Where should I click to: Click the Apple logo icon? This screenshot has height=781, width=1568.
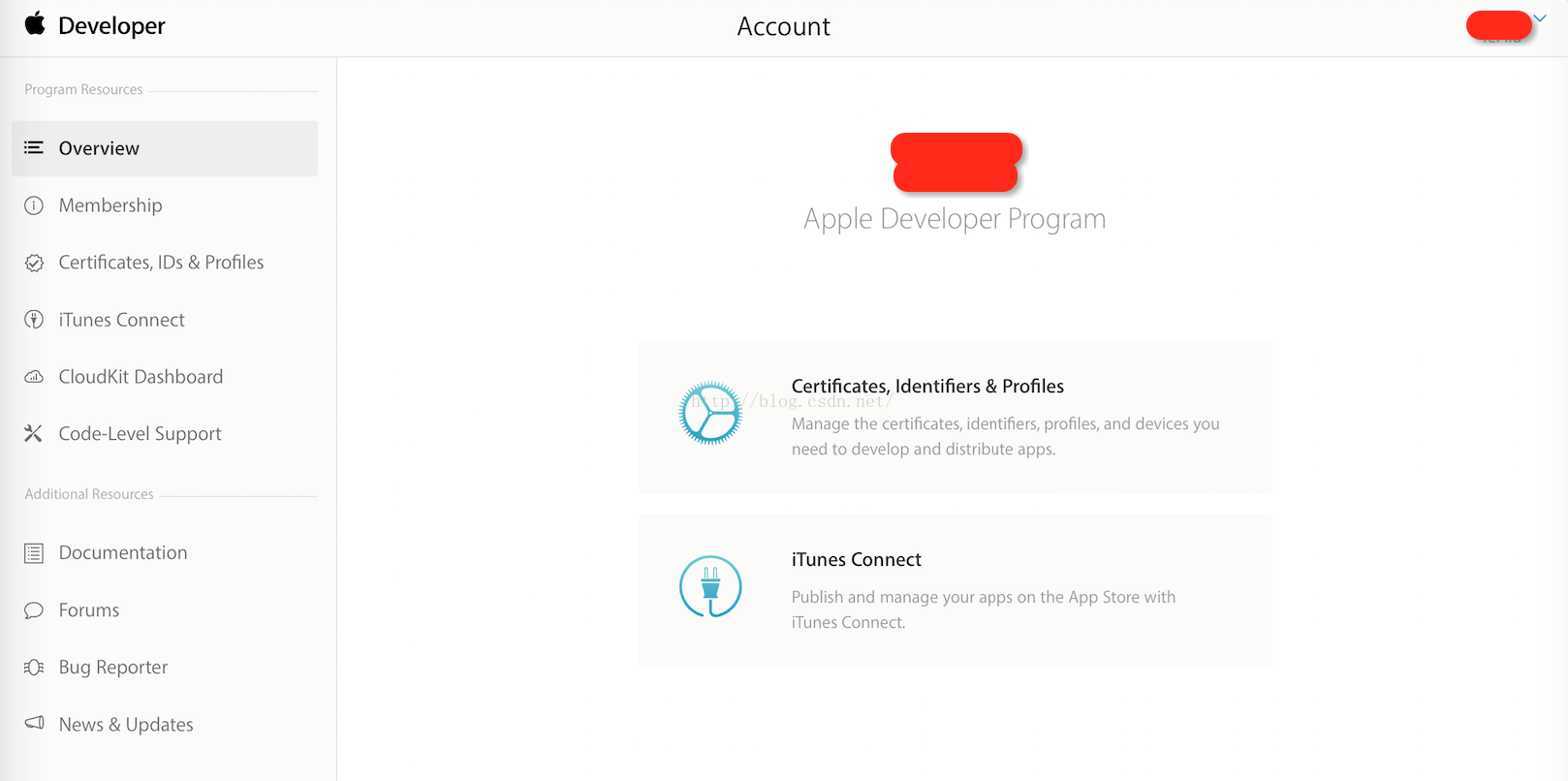pyautogui.click(x=35, y=23)
